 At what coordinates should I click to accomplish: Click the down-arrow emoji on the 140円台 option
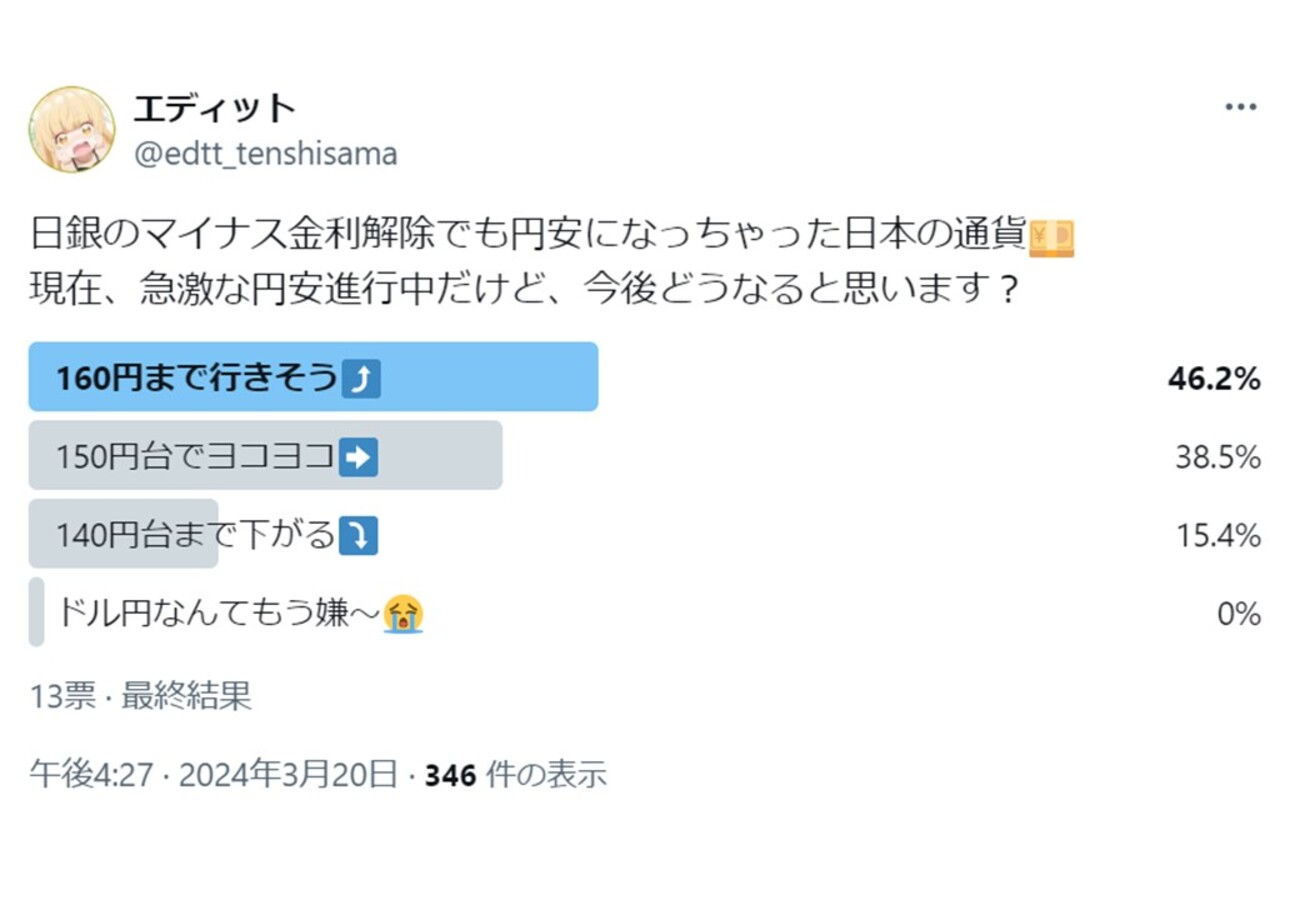tap(358, 536)
